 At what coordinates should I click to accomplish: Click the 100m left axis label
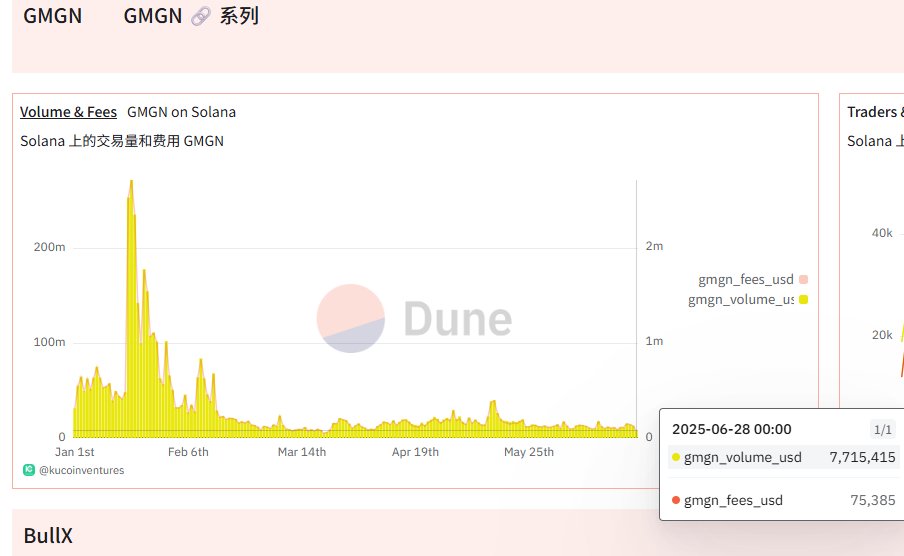pos(50,342)
